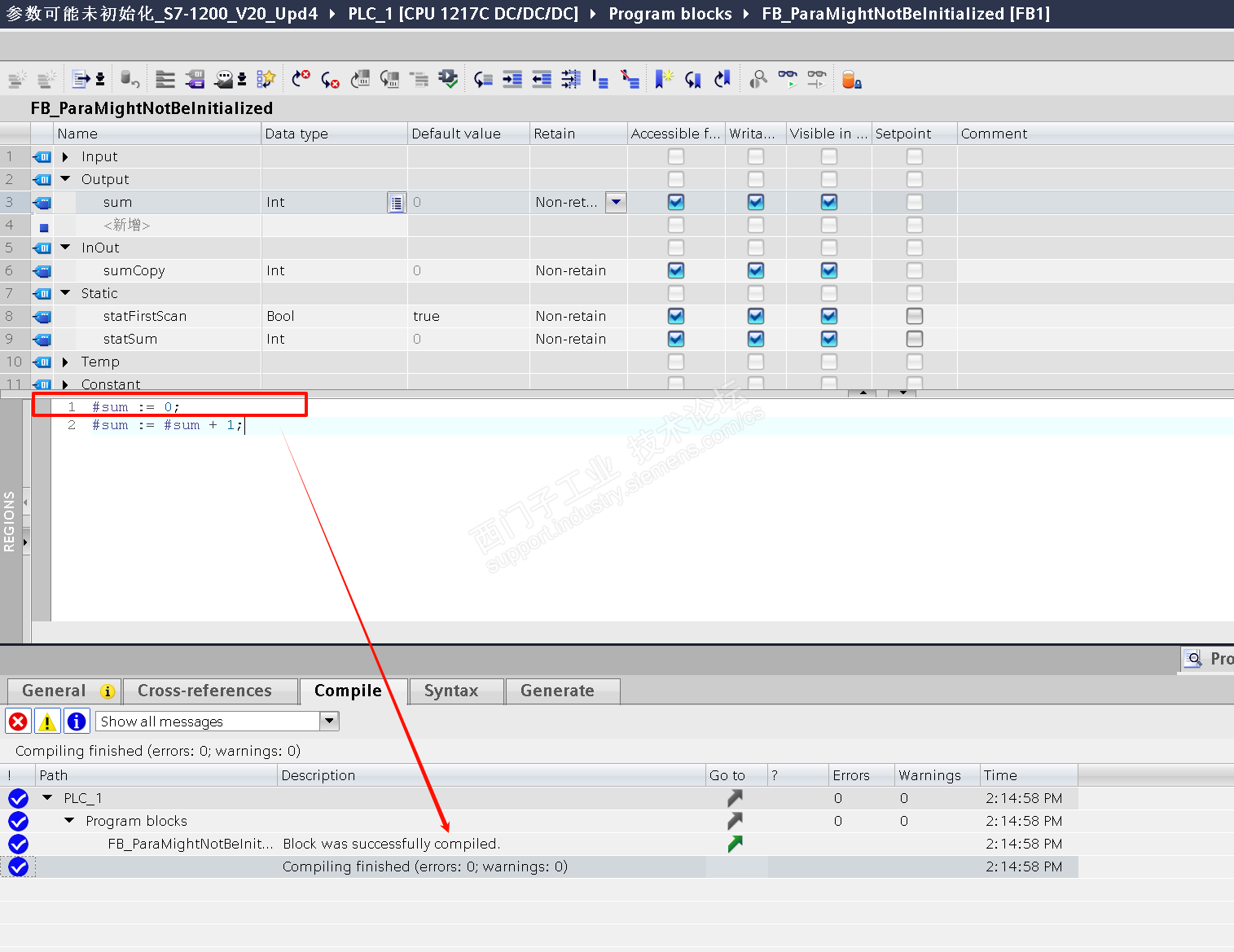Click the orange database lock icon
Viewport: 1234px width, 952px height.
coord(851,79)
